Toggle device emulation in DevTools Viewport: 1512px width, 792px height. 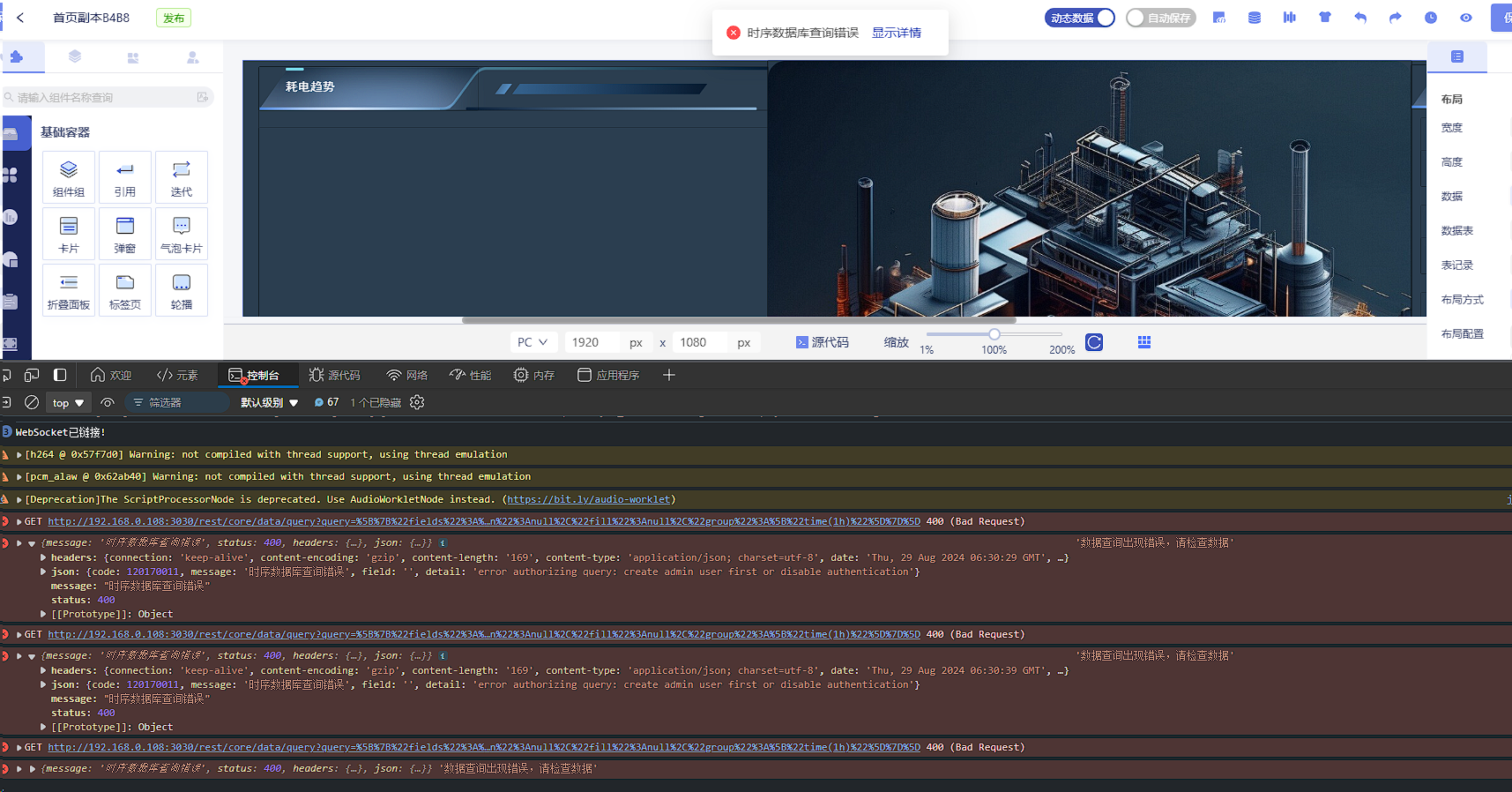click(x=32, y=375)
